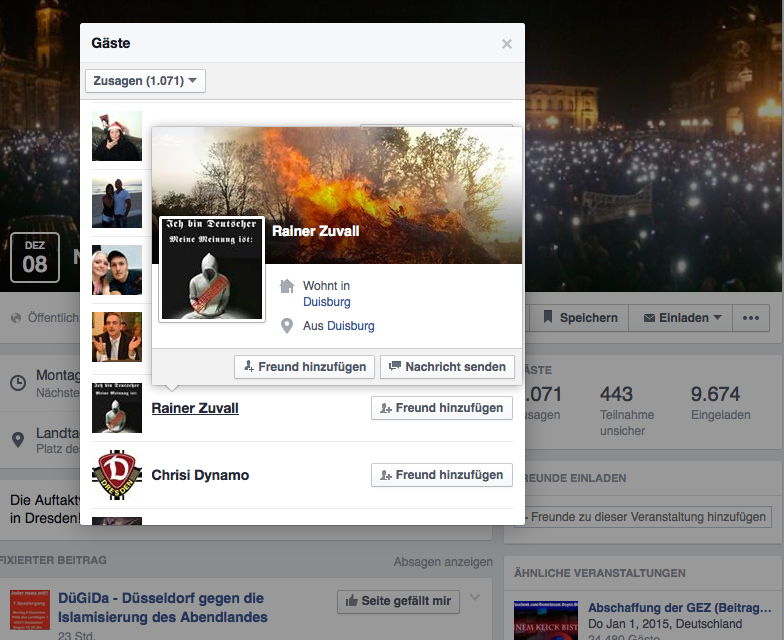Expand the Einladen dropdown
784x640 pixels.
point(681,318)
